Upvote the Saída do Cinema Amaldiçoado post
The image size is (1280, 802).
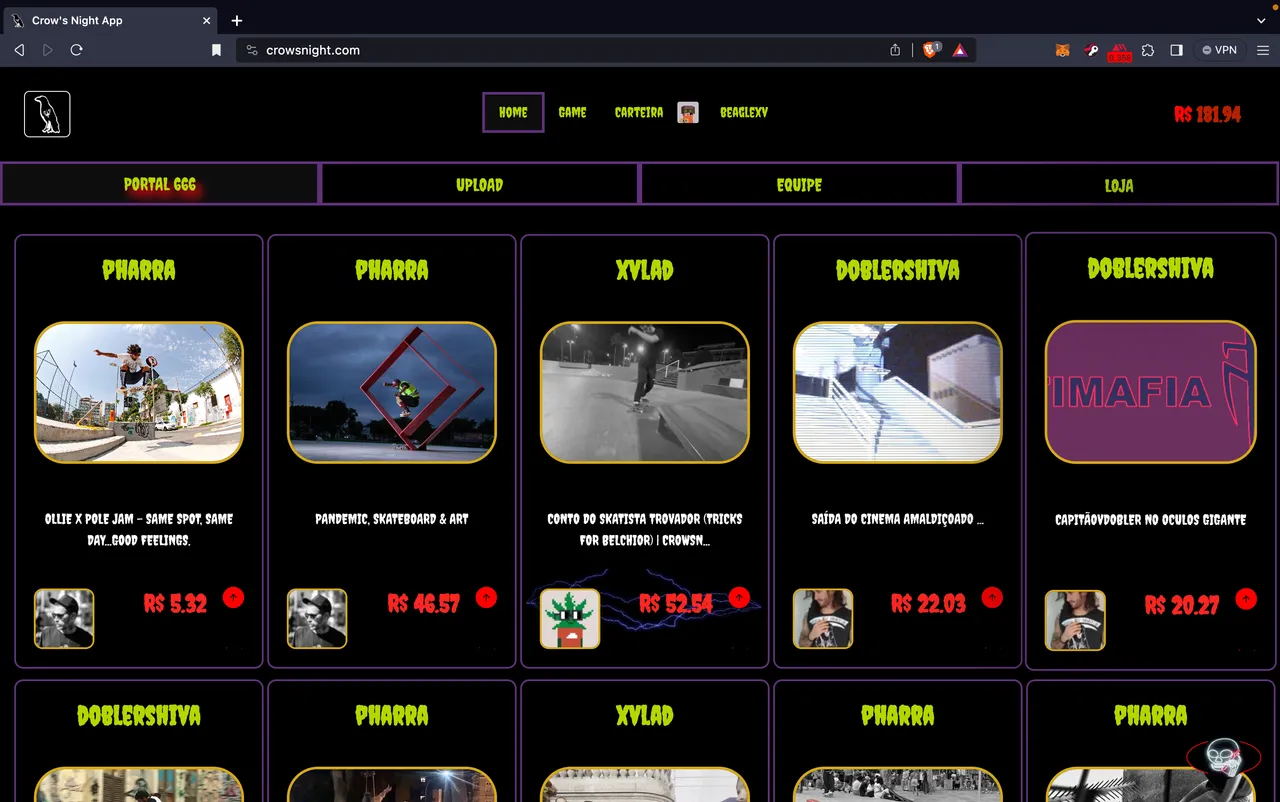tap(992, 597)
